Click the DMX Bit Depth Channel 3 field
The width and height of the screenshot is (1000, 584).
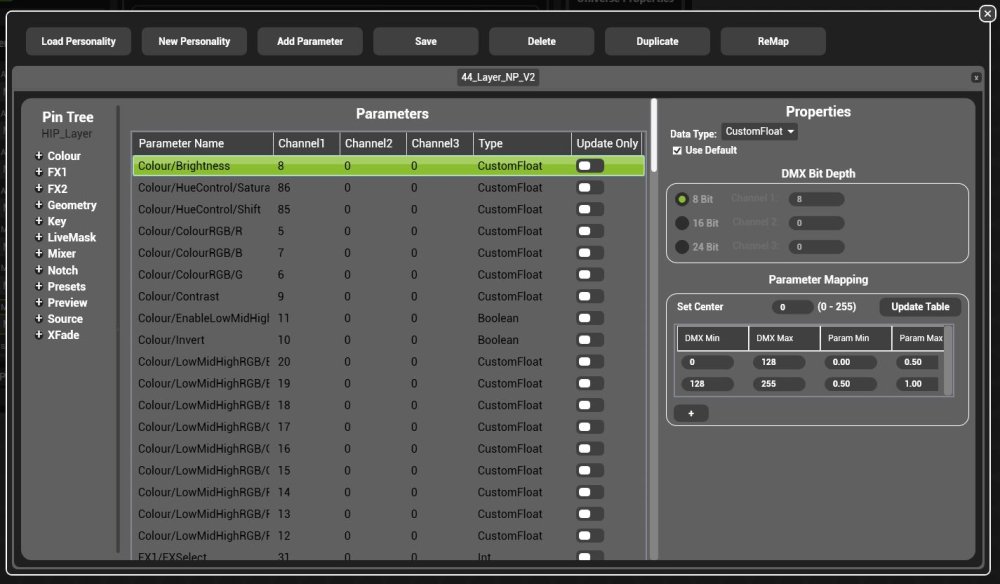tap(816, 247)
